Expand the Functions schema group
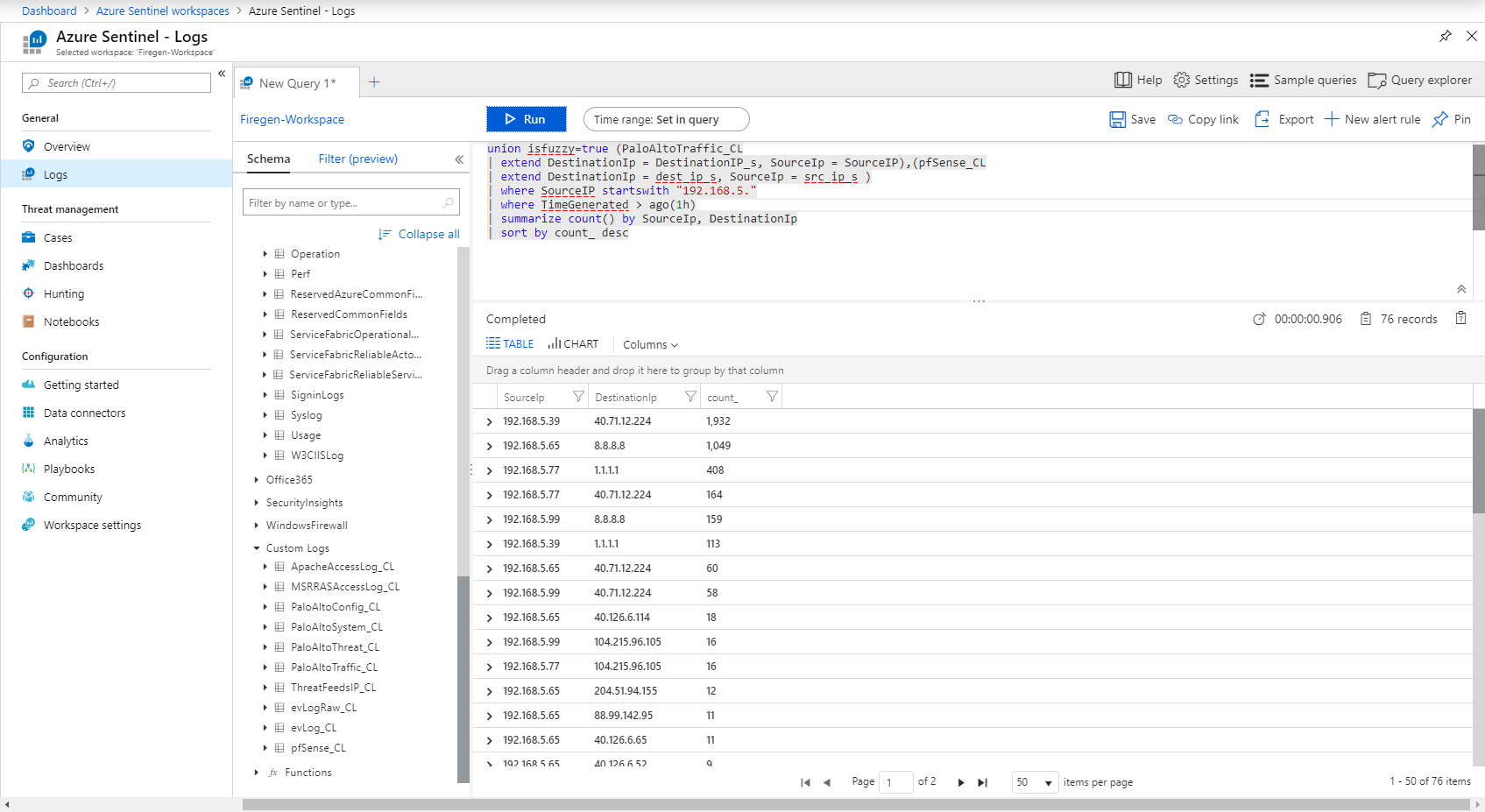This screenshot has width=1485, height=812. [x=257, y=772]
